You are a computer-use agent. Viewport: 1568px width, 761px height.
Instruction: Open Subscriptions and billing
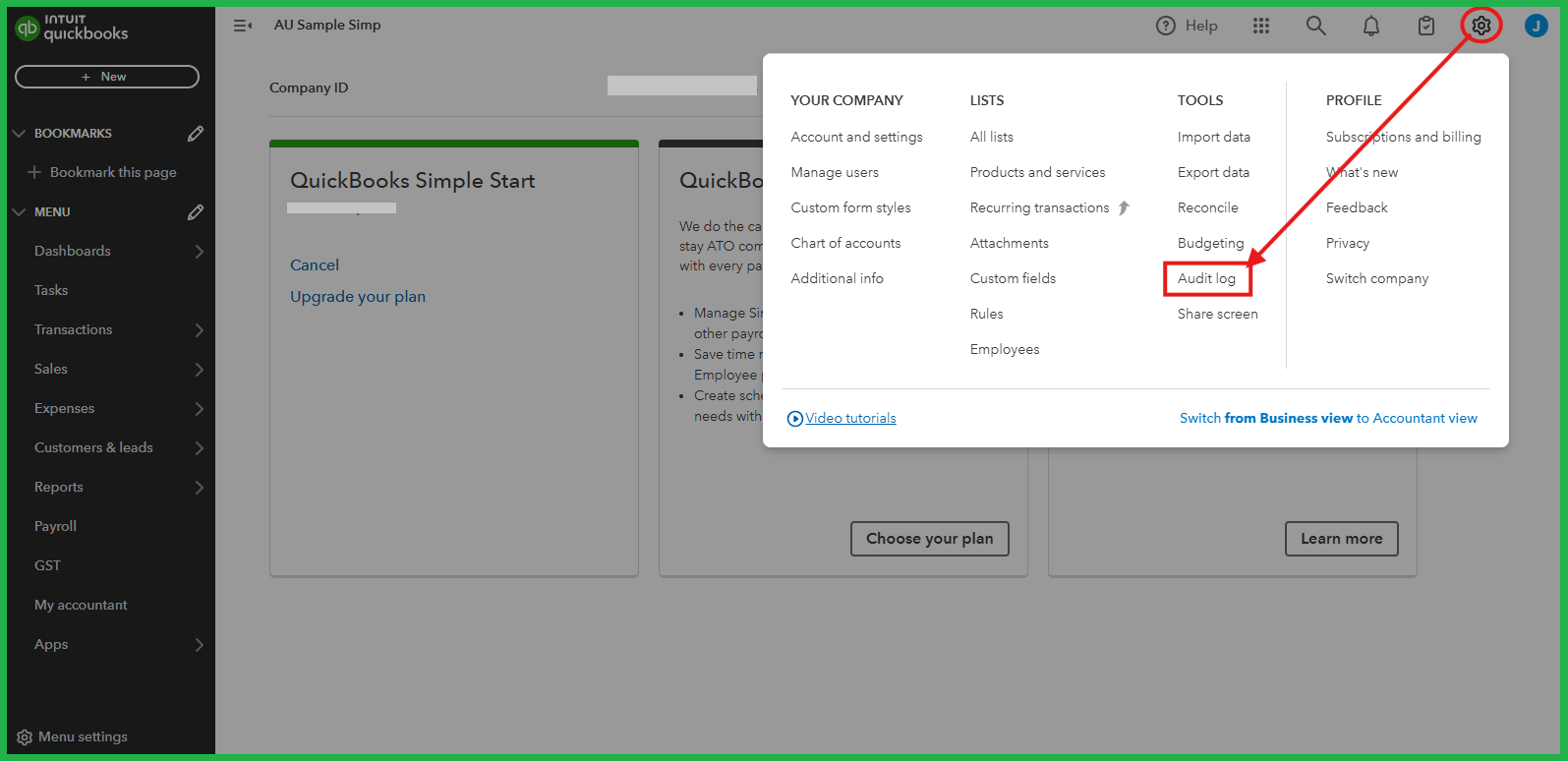pos(1404,137)
